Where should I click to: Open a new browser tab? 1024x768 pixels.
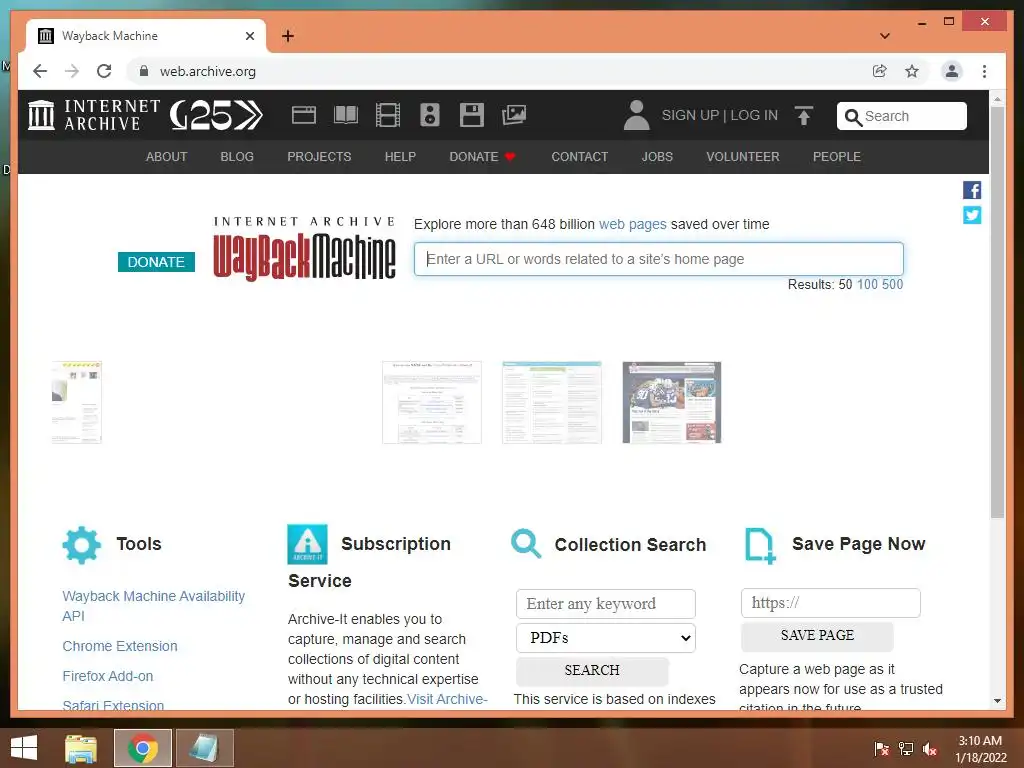pyautogui.click(x=288, y=36)
